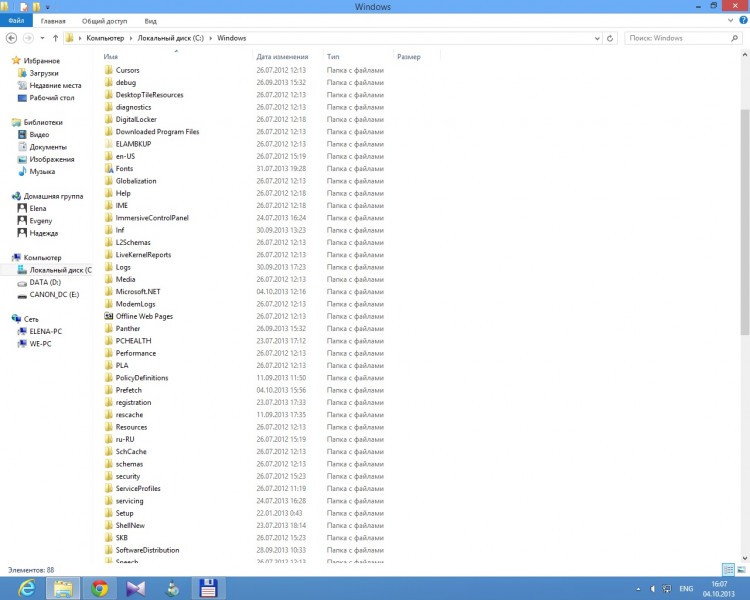Expand the ribbon with the chevron

[x=730, y=21]
